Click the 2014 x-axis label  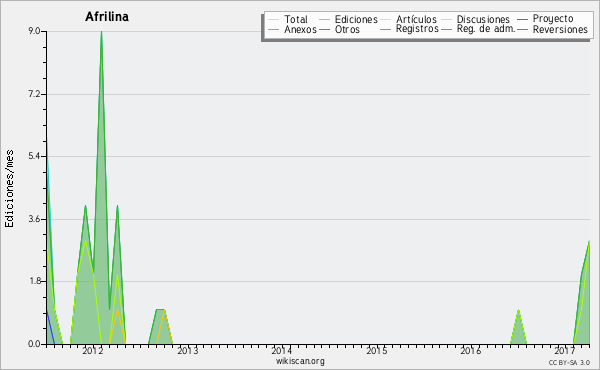[282, 350]
